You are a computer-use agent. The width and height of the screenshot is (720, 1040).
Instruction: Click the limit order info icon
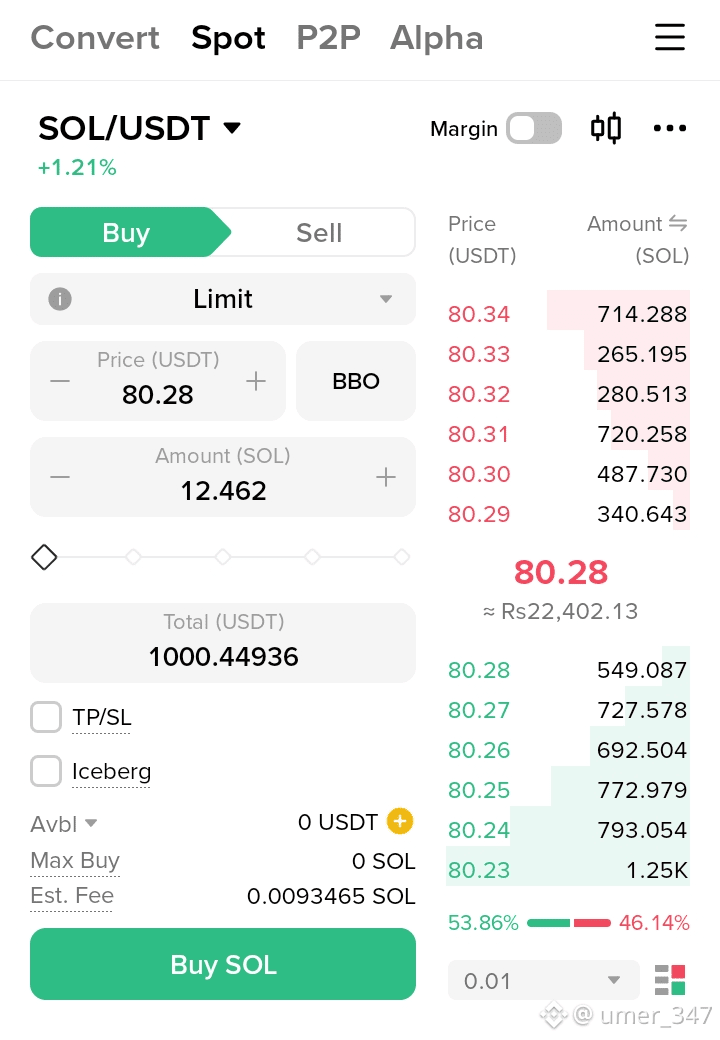[60, 299]
